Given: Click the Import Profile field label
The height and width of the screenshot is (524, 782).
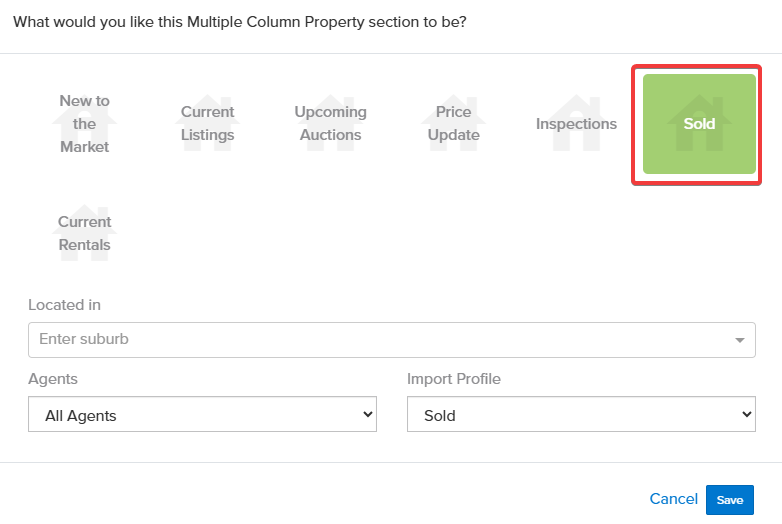Looking at the screenshot, I should pyautogui.click(x=454, y=379).
